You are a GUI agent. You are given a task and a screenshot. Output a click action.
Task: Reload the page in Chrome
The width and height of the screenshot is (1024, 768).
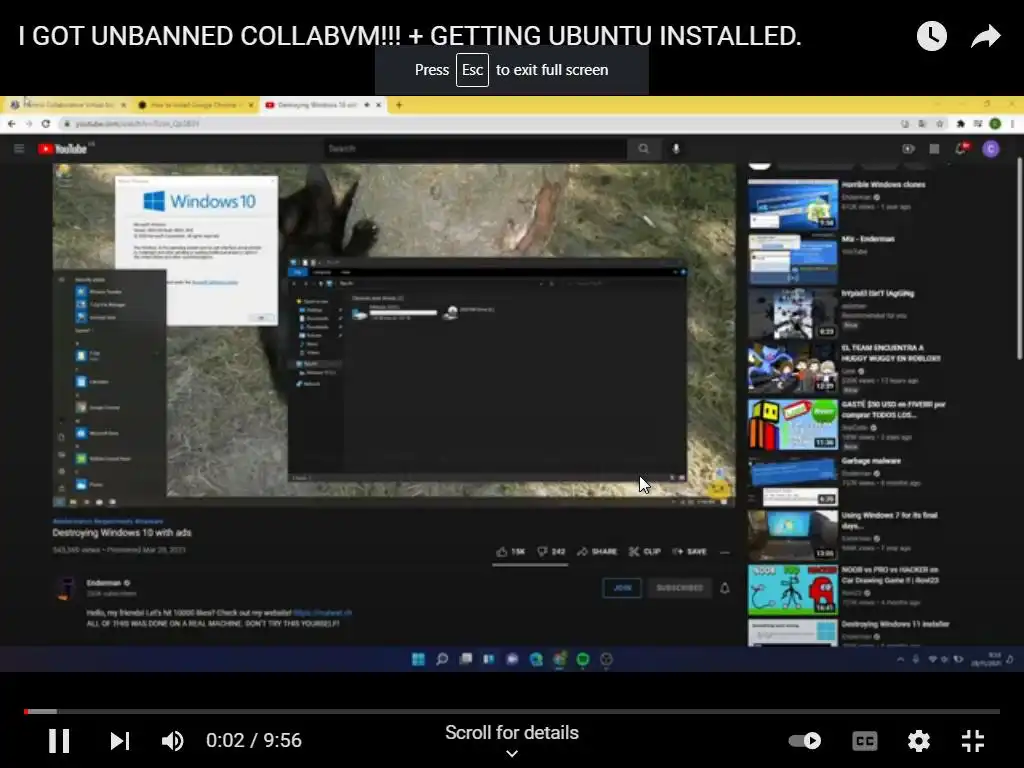point(46,123)
